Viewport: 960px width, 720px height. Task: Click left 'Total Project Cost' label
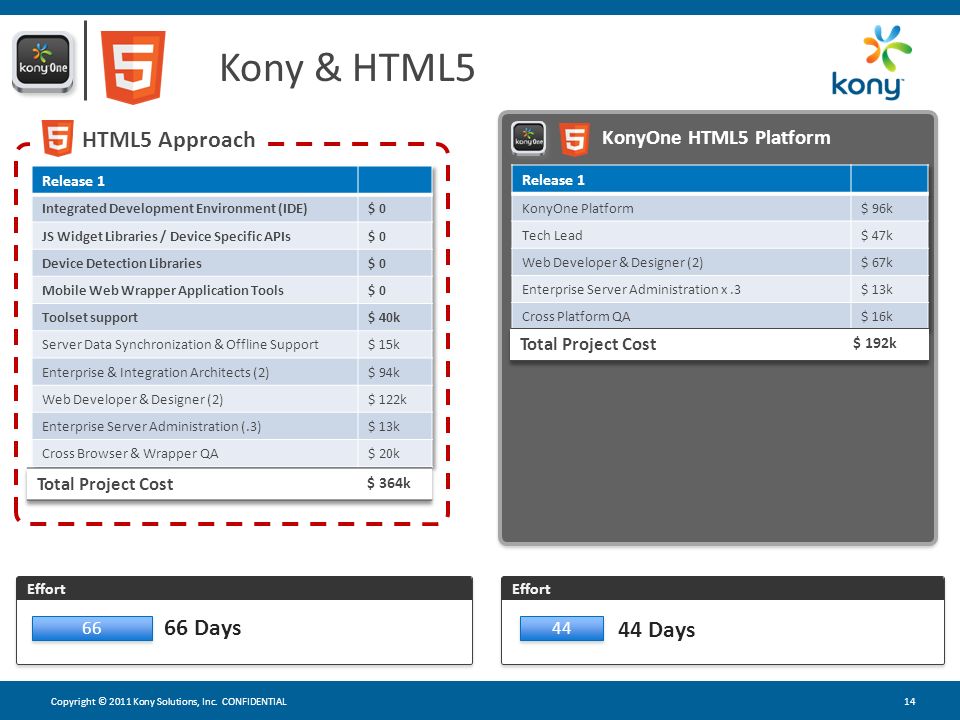pos(105,484)
